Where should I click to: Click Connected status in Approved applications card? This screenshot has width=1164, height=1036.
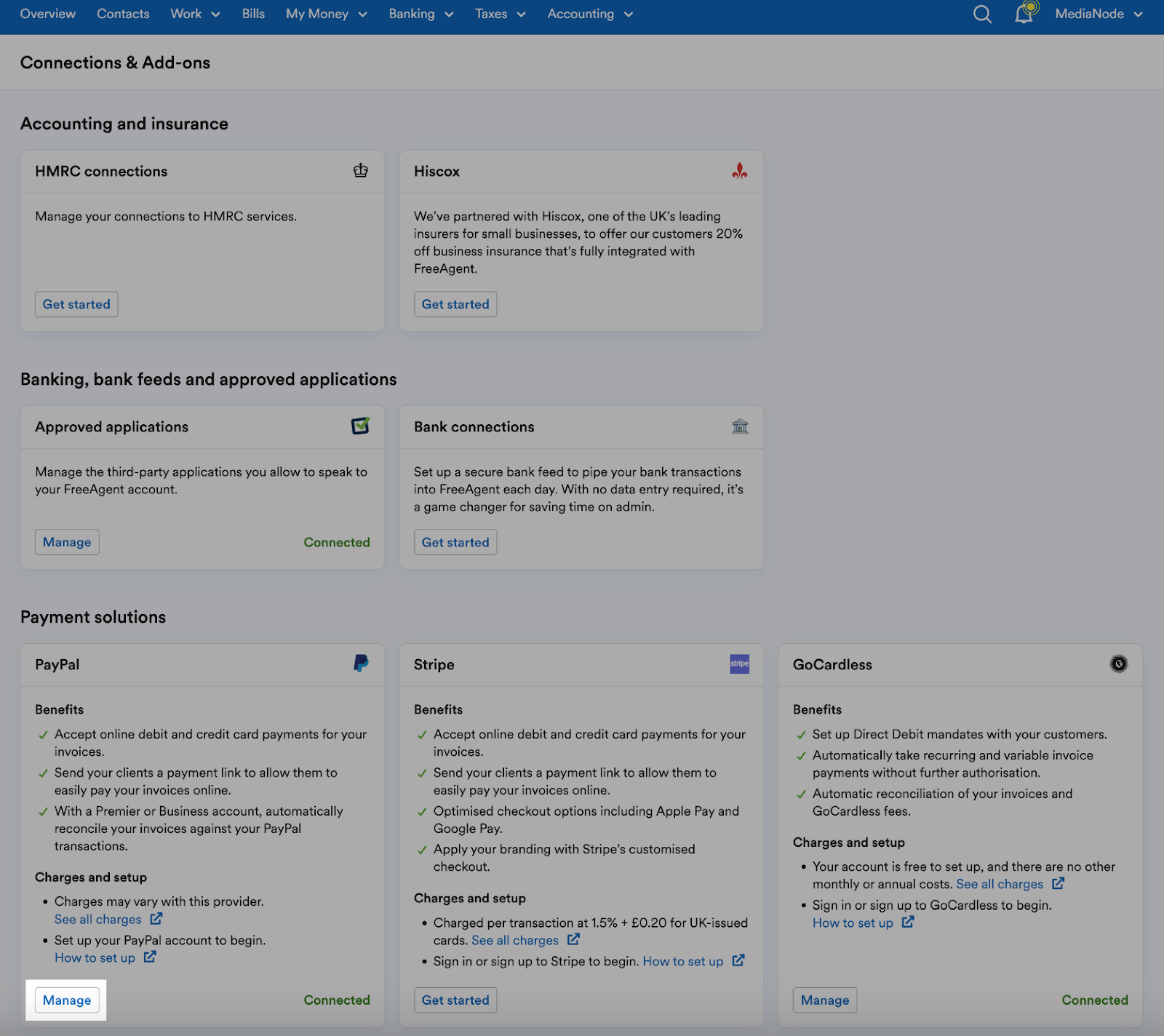[337, 542]
